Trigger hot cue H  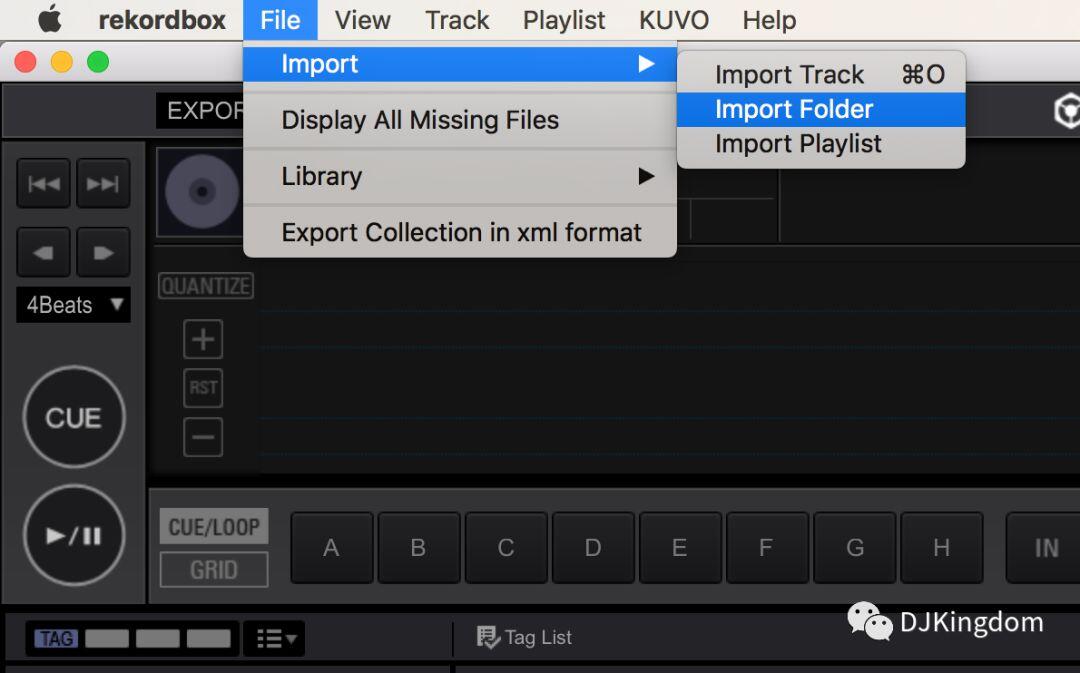(942, 548)
